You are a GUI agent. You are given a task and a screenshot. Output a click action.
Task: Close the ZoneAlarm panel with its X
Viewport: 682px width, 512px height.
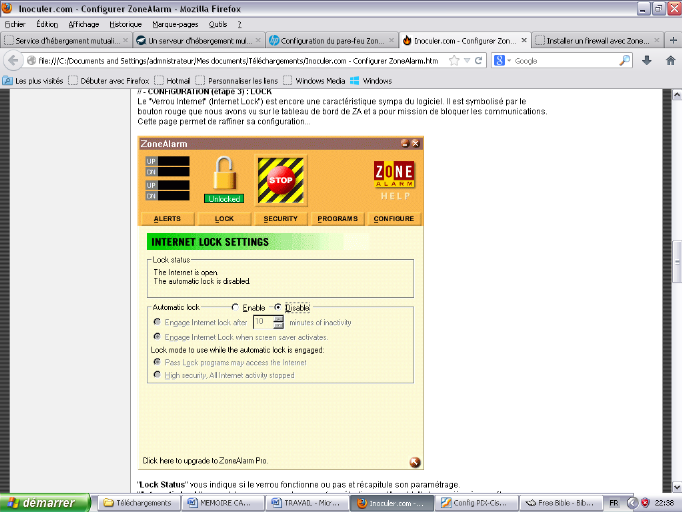click(415, 143)
